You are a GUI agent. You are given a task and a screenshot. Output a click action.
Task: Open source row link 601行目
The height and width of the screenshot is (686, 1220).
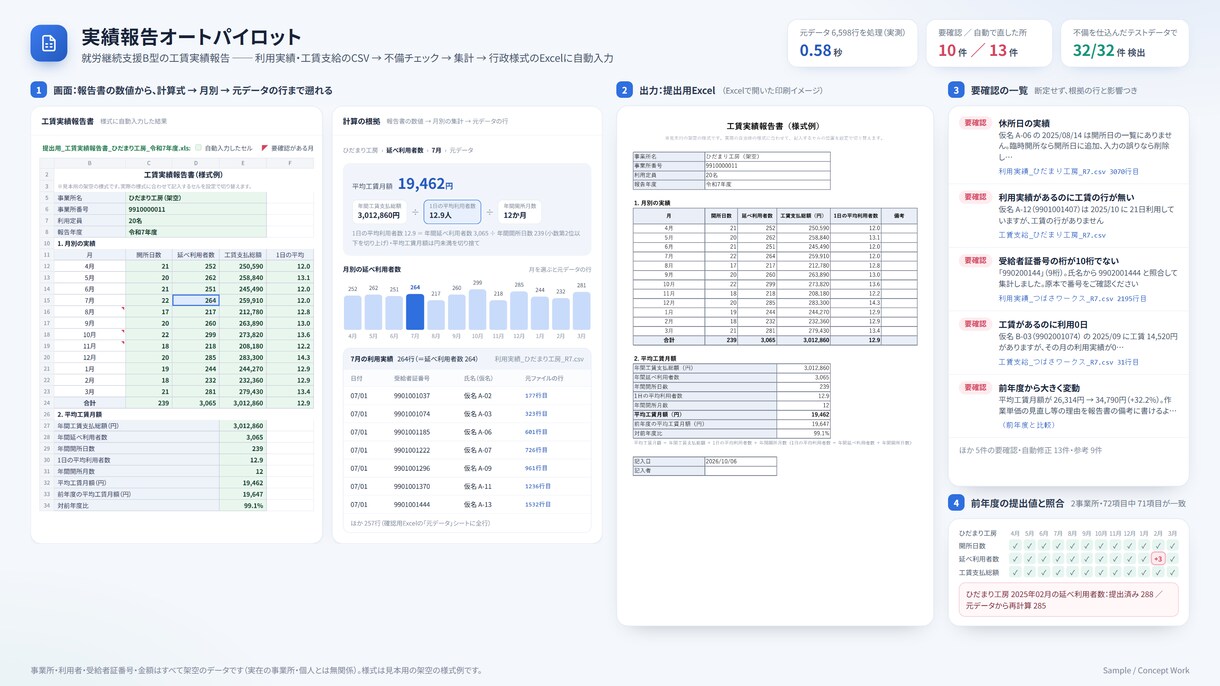tap(536, 432)
